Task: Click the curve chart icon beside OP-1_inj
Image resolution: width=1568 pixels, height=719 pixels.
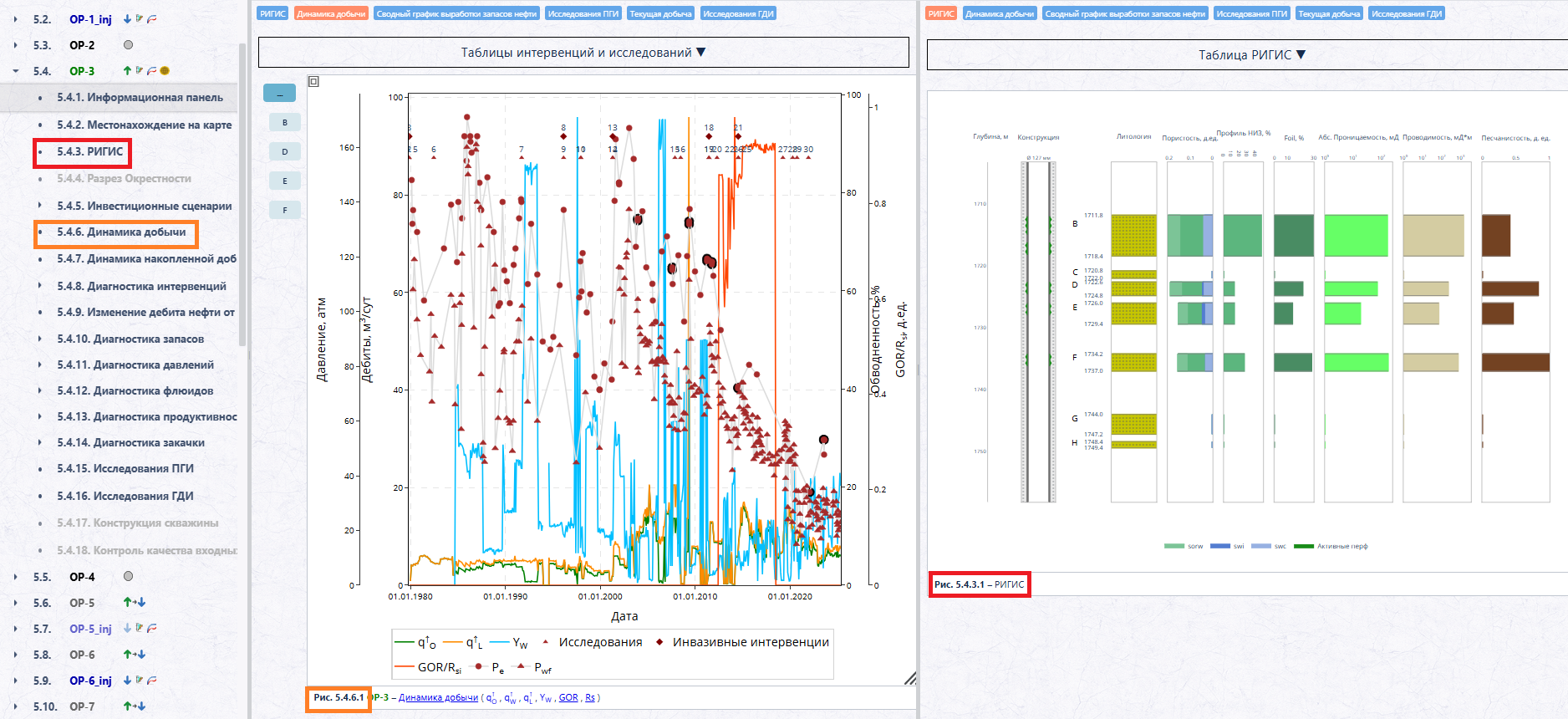Action: (152, 19)
